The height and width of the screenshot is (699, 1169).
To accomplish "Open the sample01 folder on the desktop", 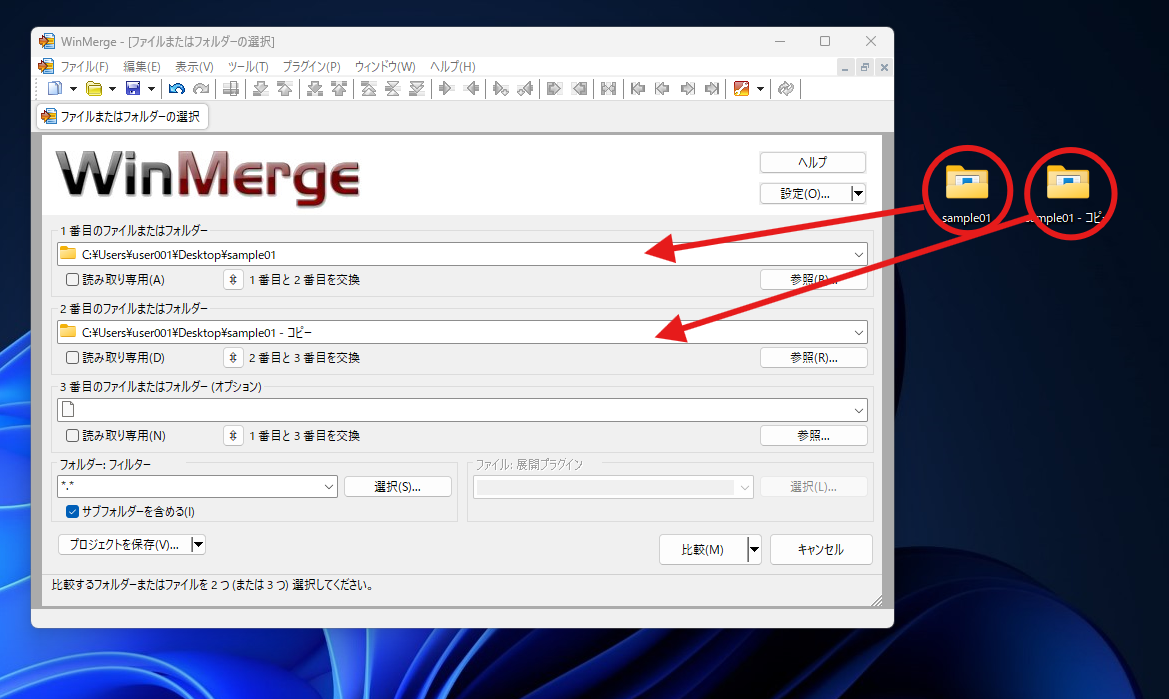I will tap(967, 182).
